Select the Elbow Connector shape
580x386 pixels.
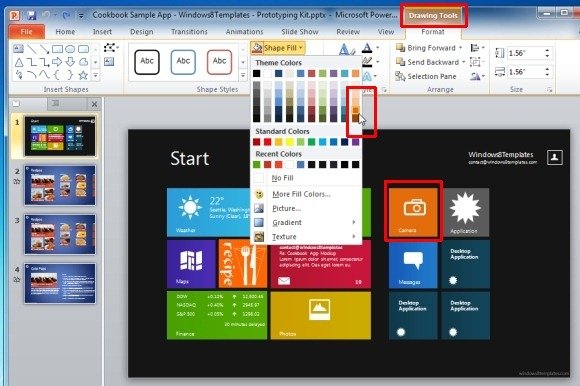[x=32, y=62]
